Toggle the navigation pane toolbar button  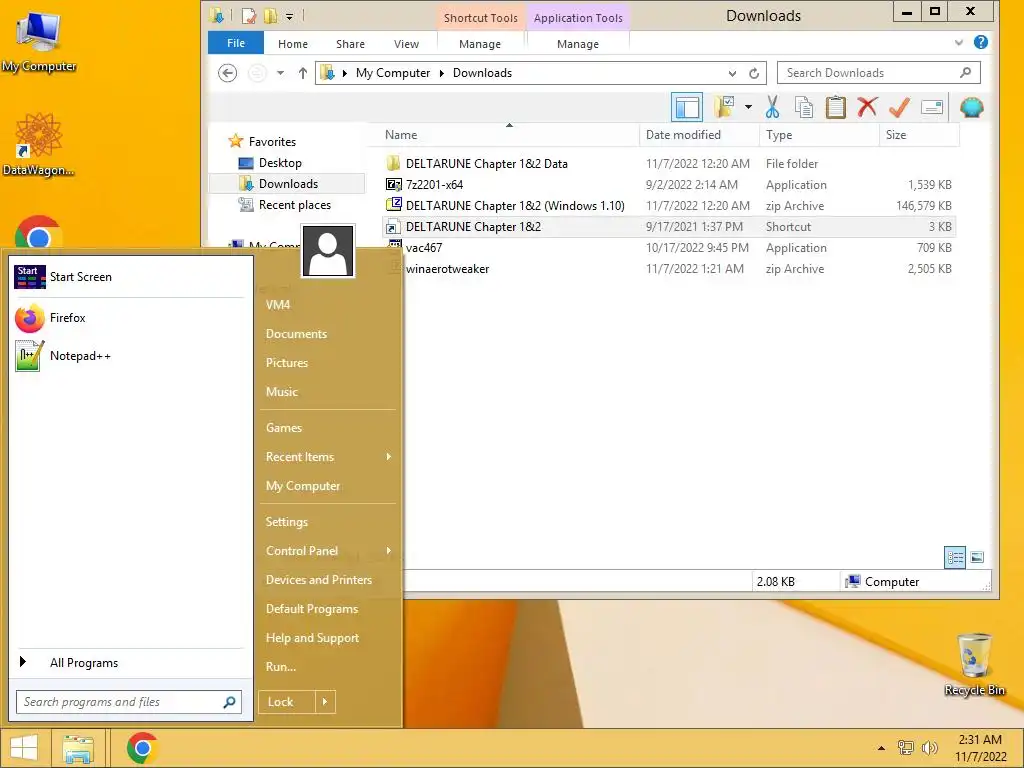pos(687,107)
